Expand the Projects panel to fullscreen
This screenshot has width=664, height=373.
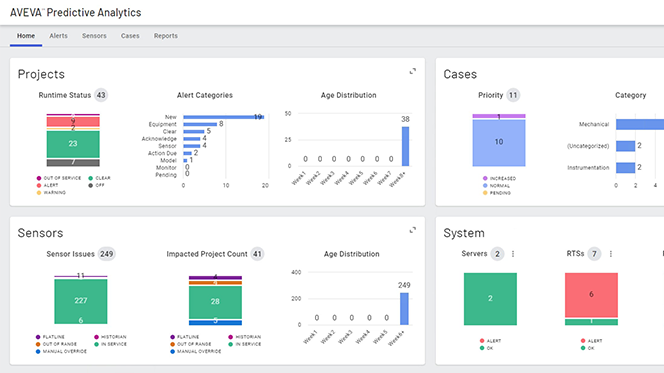[x=412, y=71]
